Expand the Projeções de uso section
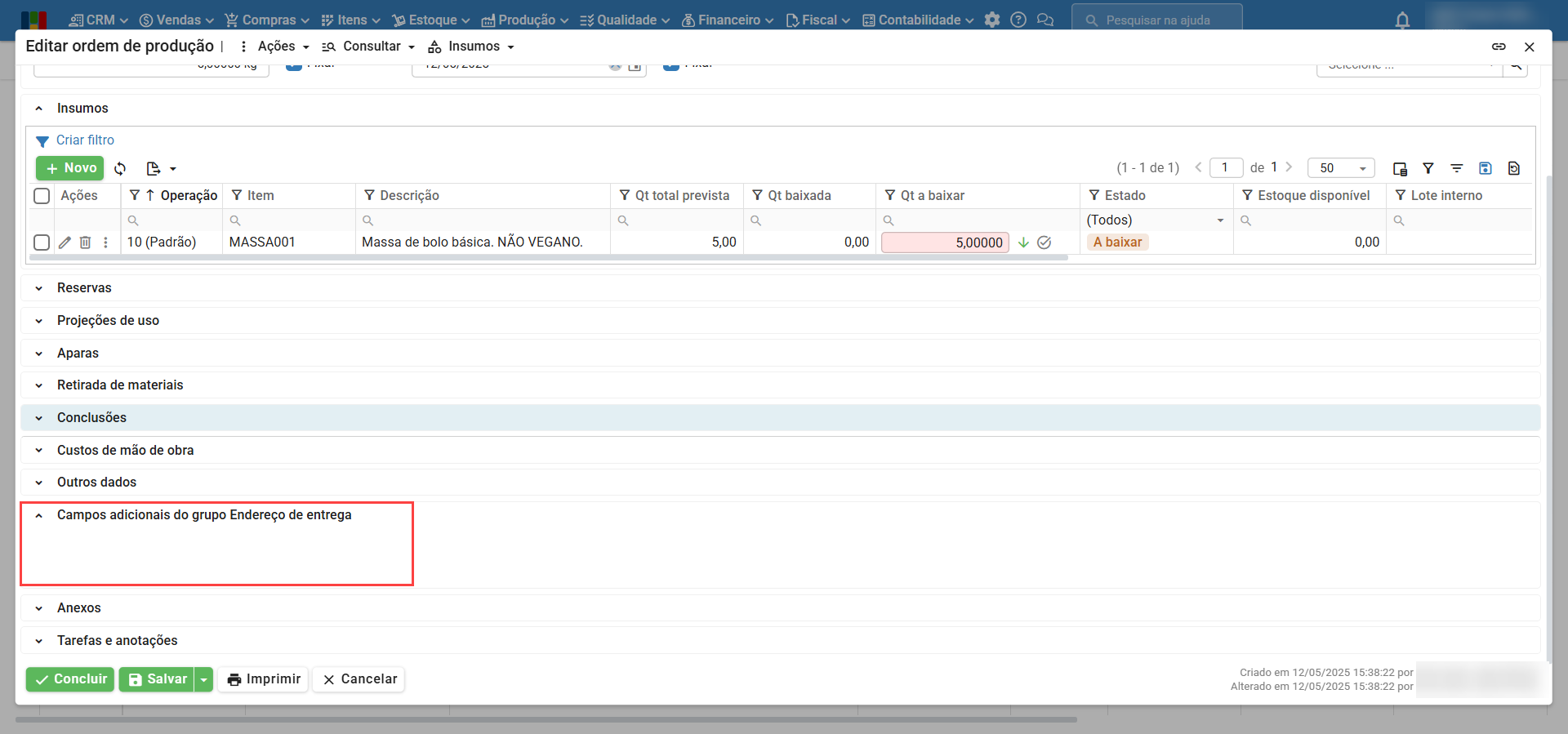Viewport: 1568px width, 734px height. coord(38,321)
